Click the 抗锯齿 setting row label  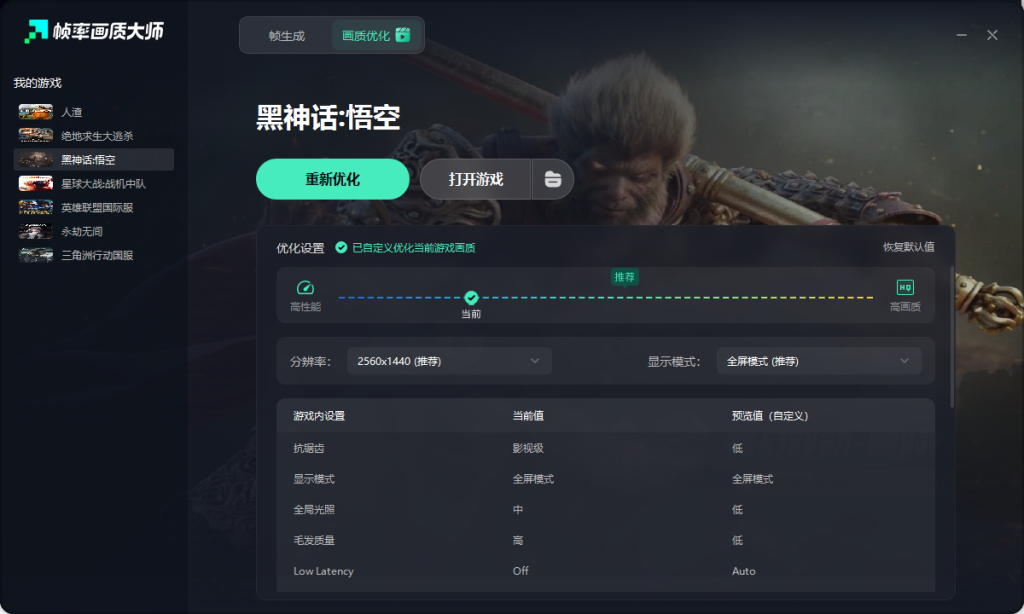[x=308, y=448]
